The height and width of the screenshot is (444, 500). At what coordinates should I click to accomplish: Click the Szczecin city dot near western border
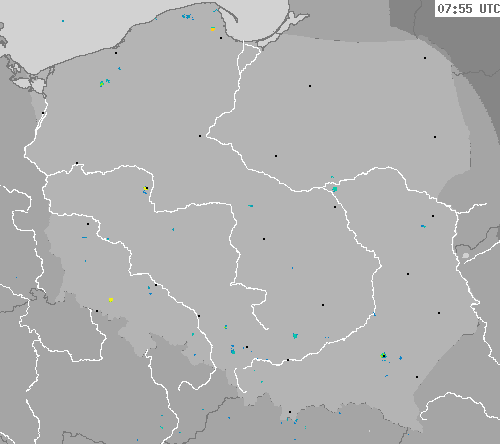pos(43,113)
